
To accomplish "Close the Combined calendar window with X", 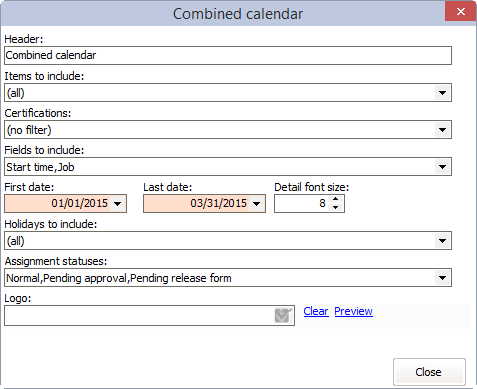I will click(x=461, y=12).
